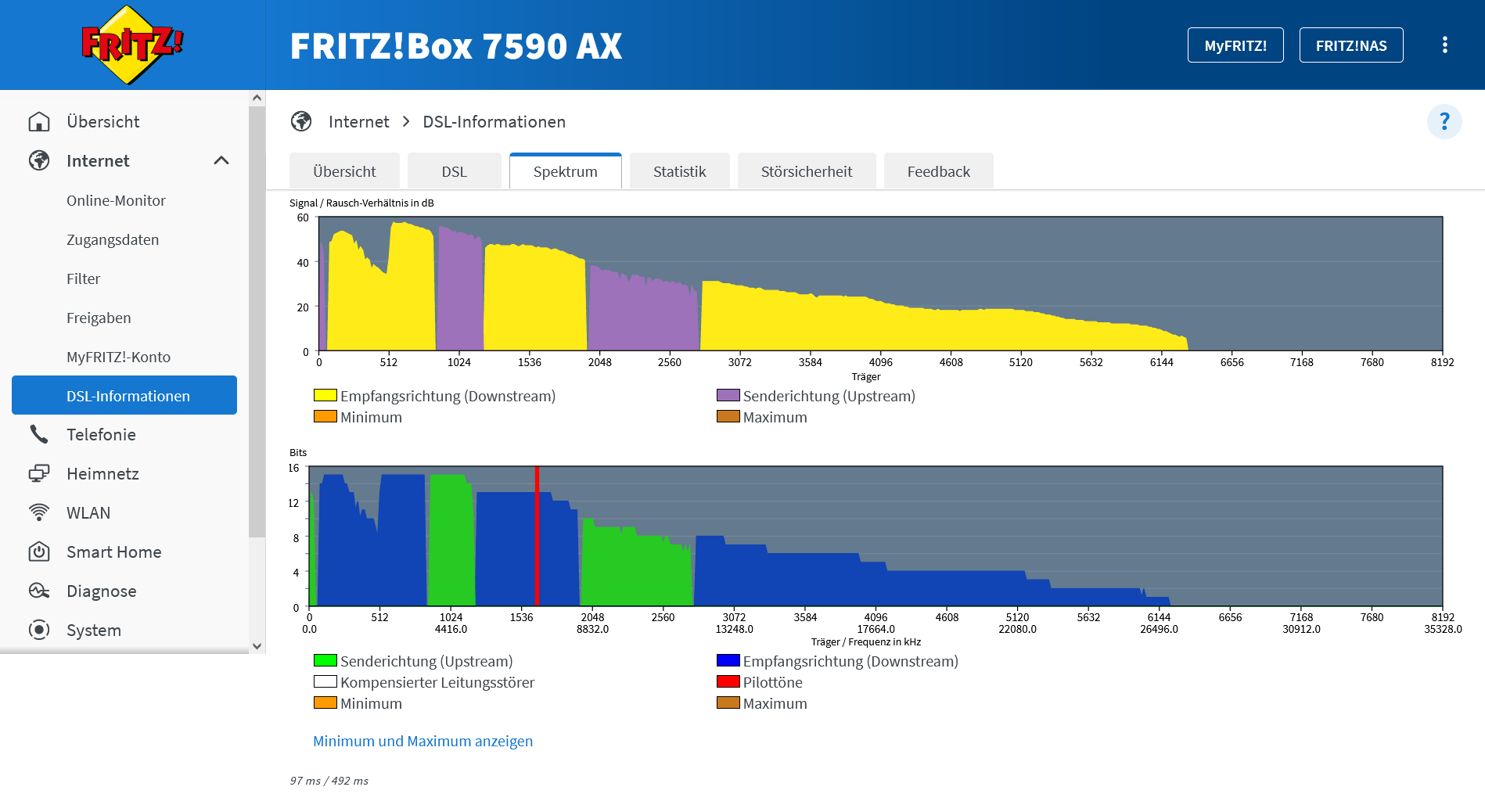Click the Heimnetz network icon
The height and width of the screenshot is (812, 1485).
point(39,474)
